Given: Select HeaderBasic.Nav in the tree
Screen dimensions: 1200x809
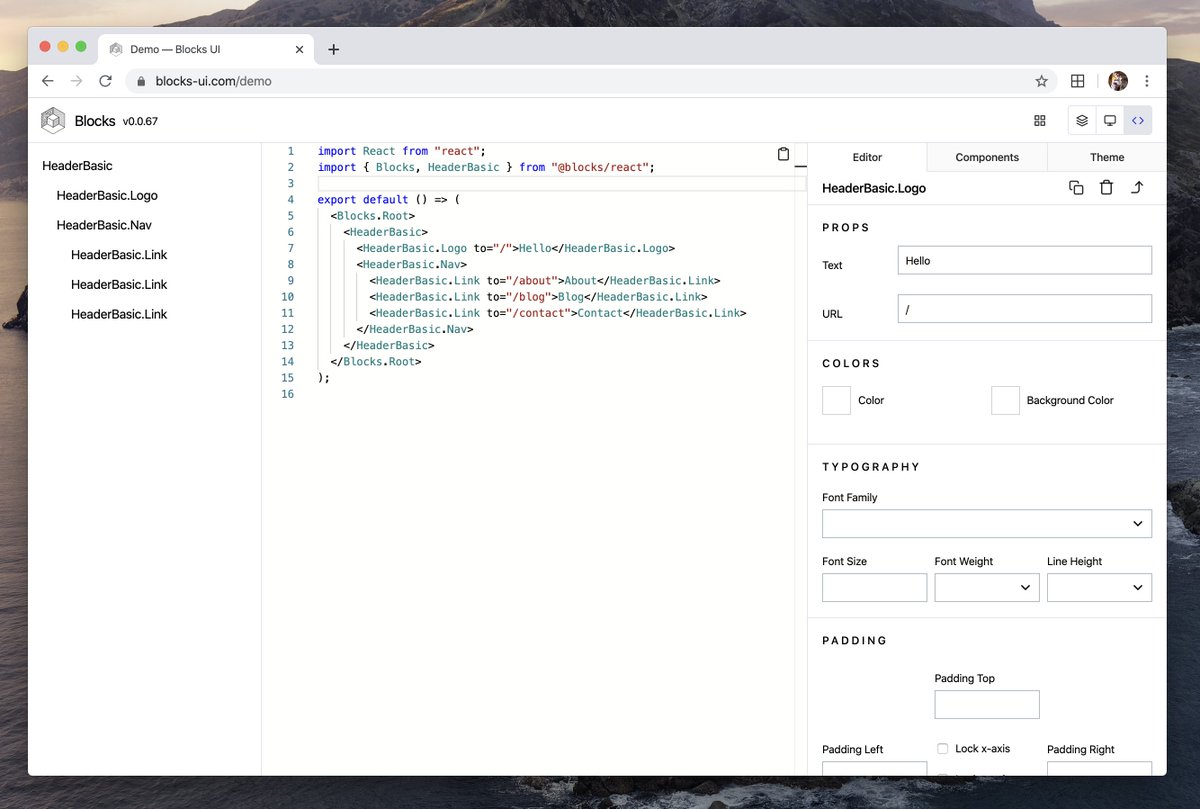Looking at the screenshot, I should pos(104,225).
